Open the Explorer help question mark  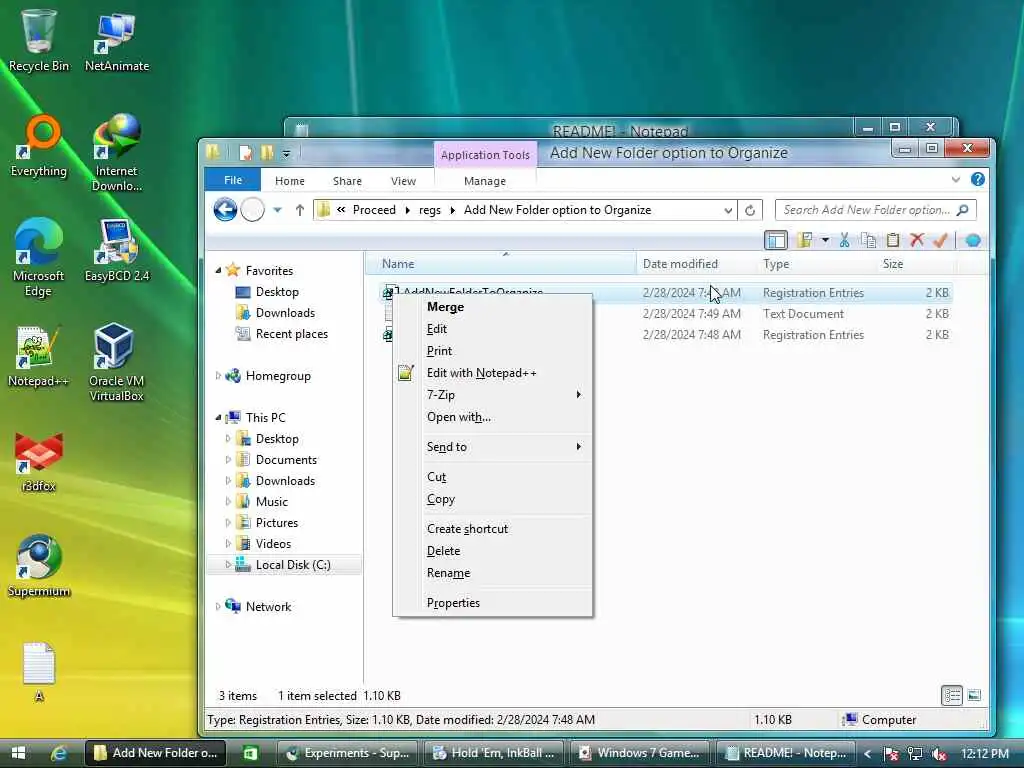(x=978, y=179)
